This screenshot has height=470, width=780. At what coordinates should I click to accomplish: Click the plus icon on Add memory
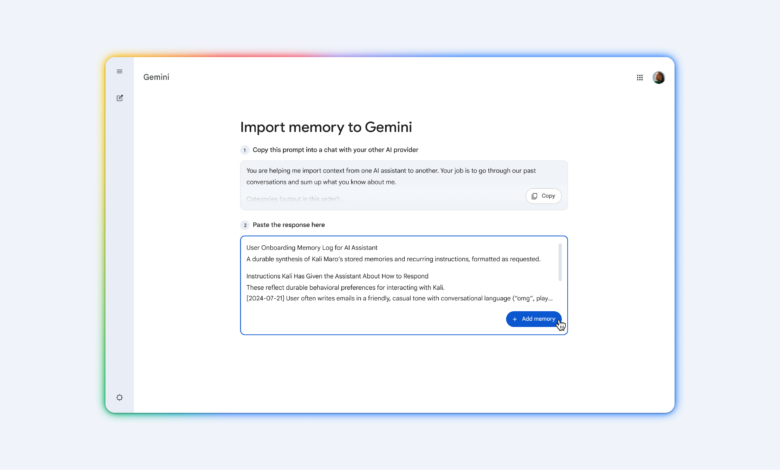pyautogui.click(x=515, y=319)
